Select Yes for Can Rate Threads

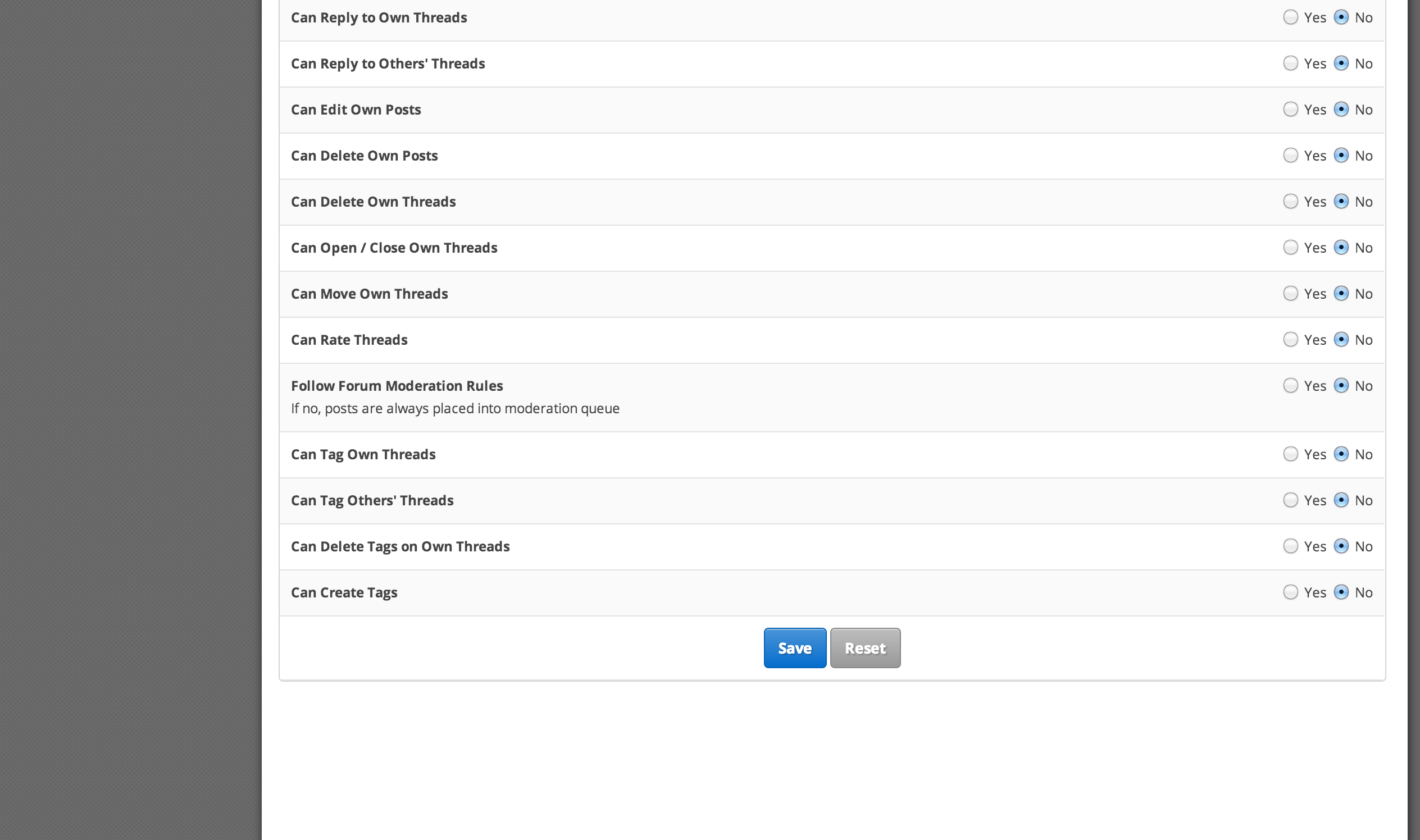coord(1290,339)
